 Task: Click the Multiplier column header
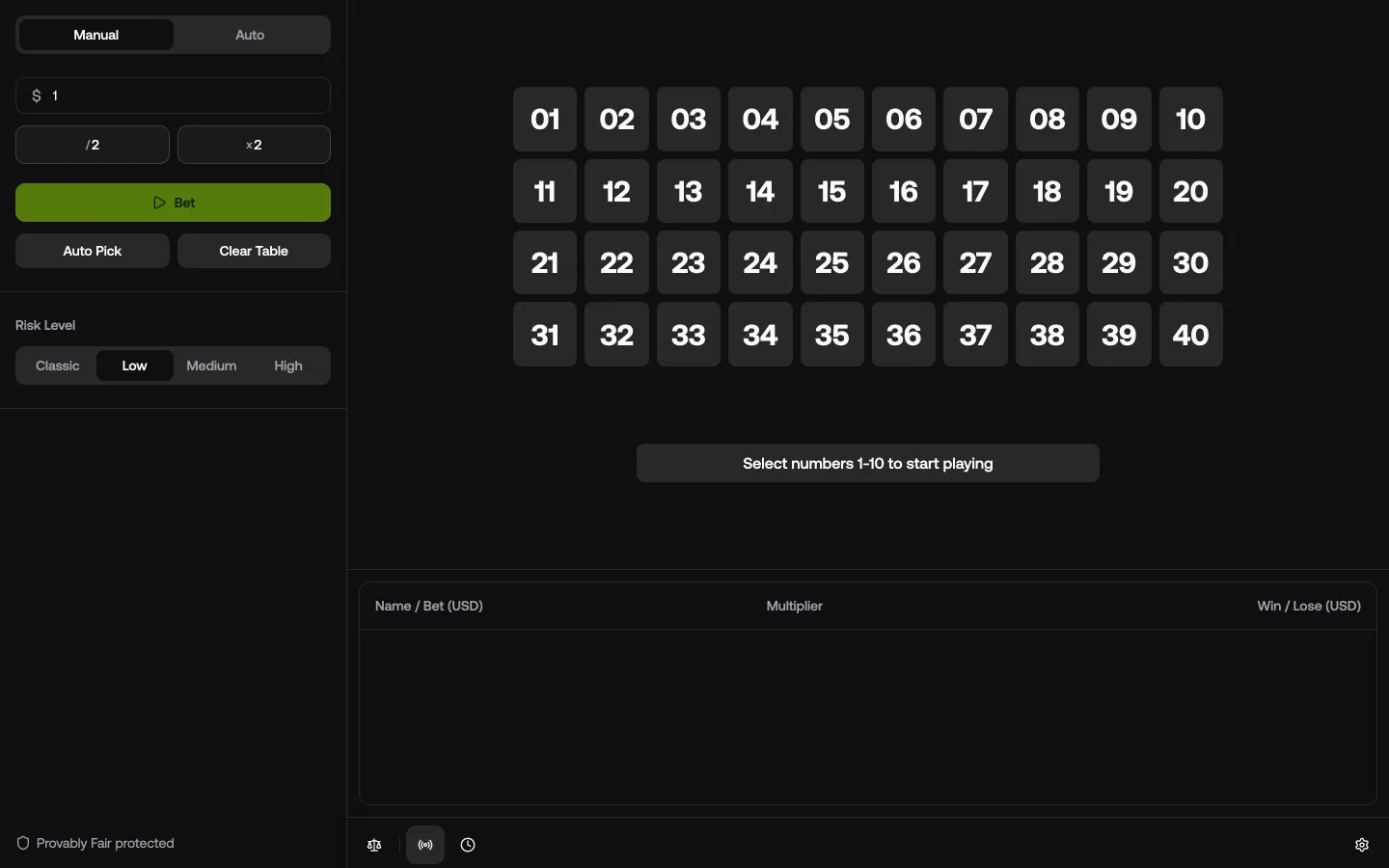click(x=795, y=606)
